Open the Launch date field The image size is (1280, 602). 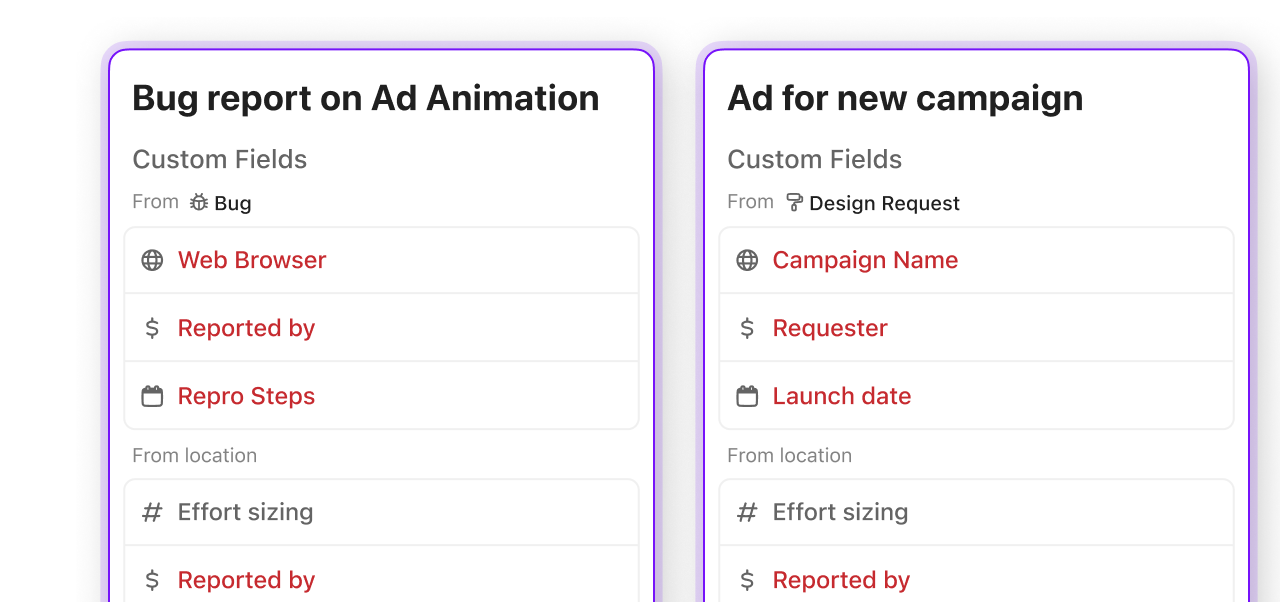click(976, 396)
